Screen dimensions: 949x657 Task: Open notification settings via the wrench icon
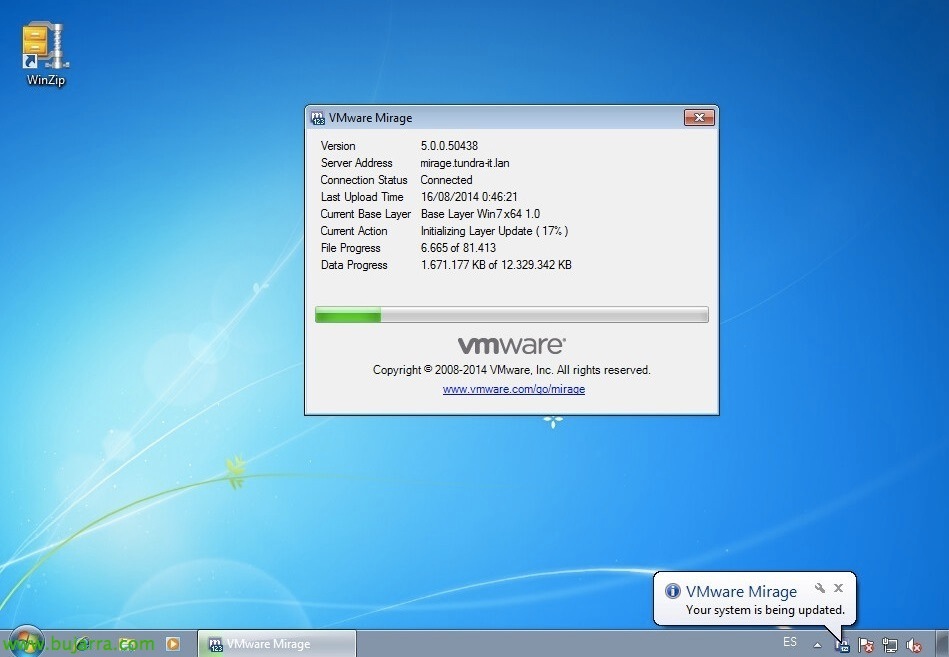820,587
